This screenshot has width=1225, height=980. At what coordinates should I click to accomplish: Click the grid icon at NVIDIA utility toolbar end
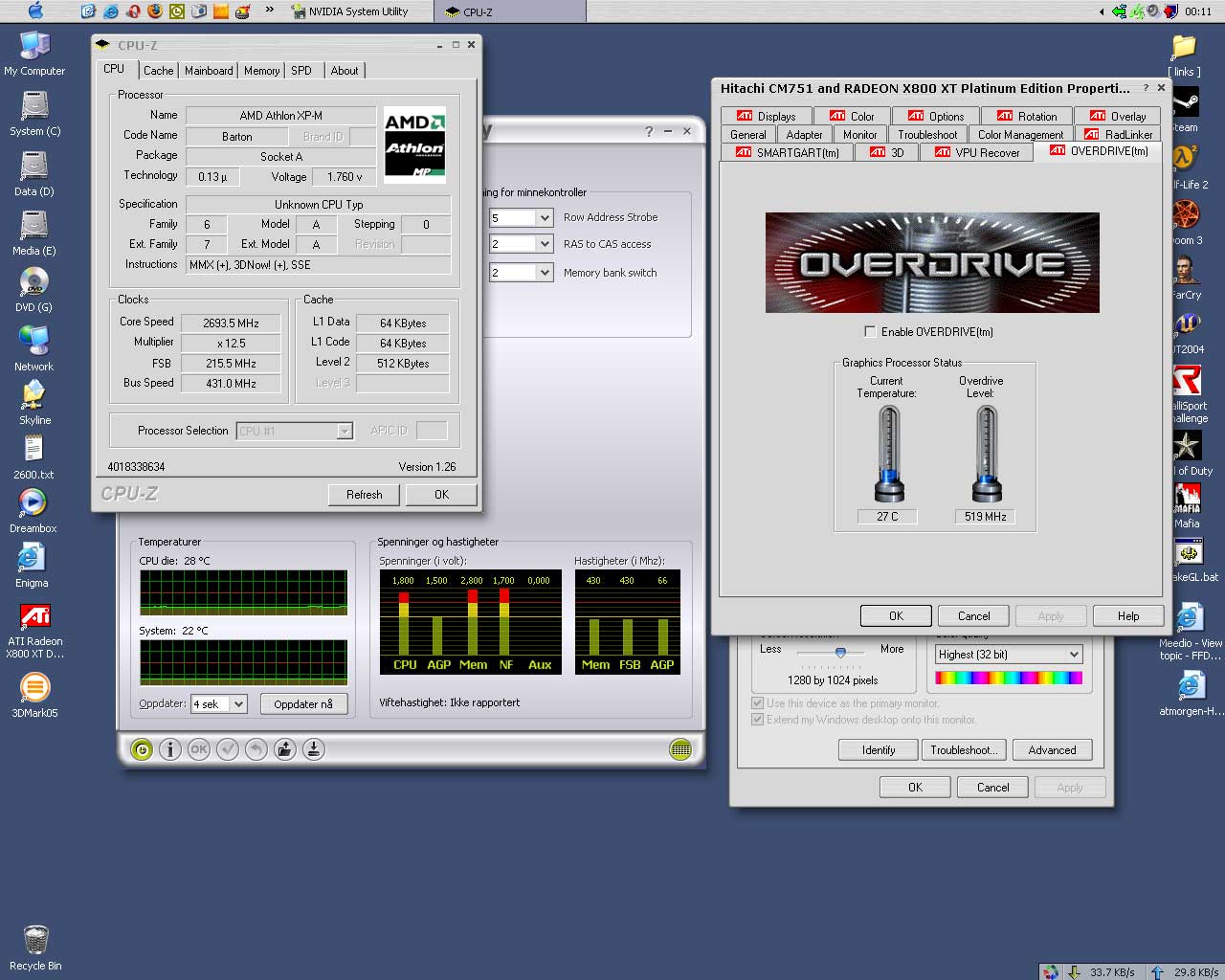(x=680, y=749)
